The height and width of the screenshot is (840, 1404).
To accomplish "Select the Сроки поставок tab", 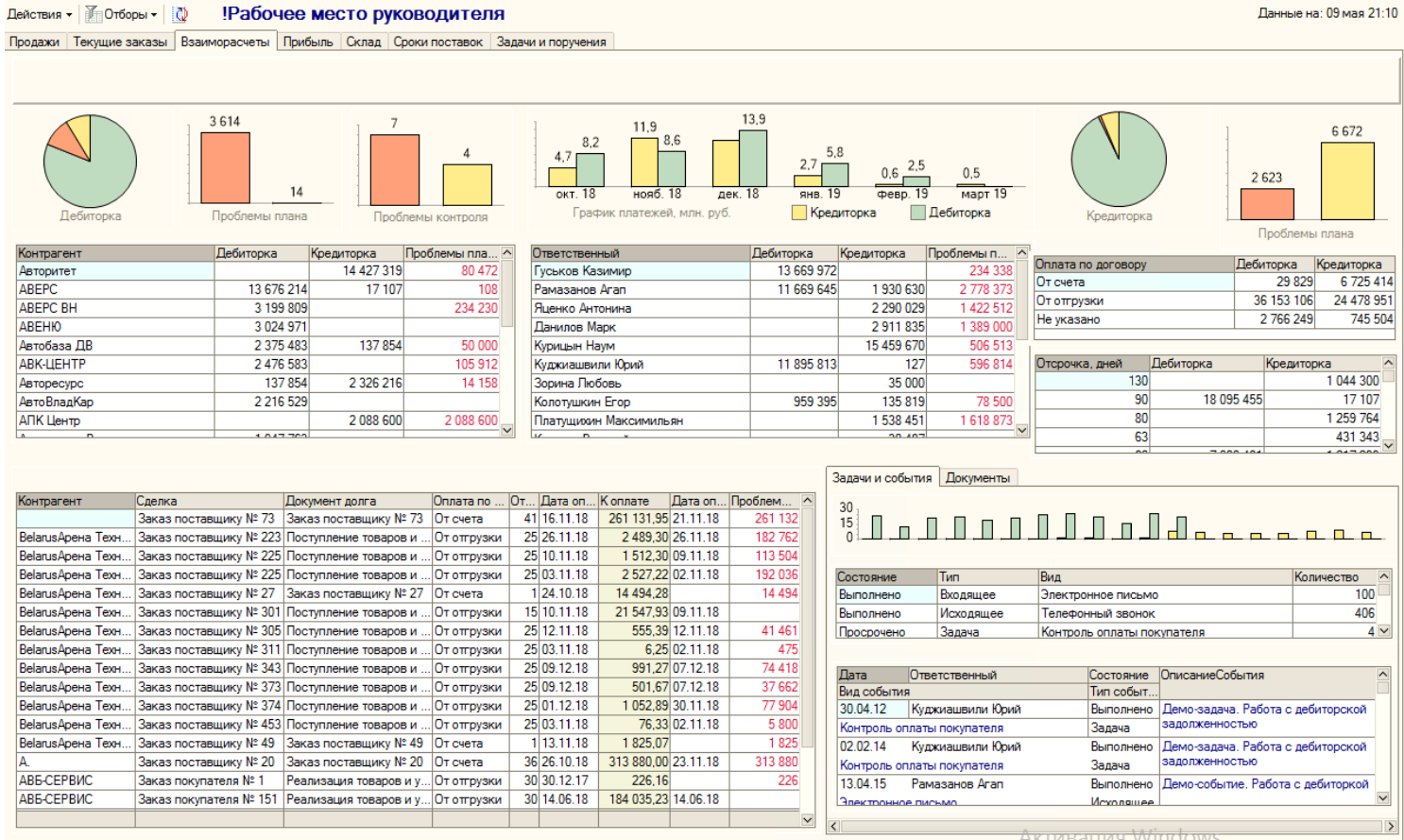I will 437,42.
